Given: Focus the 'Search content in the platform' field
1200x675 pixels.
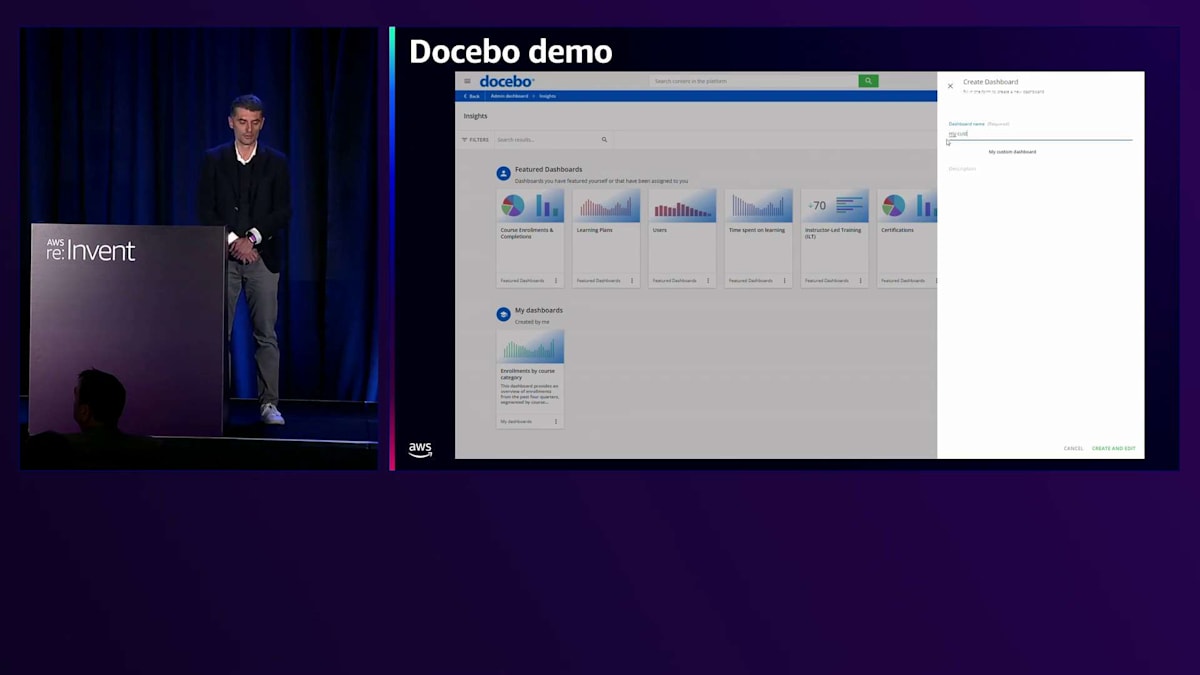Looking at the screenshot, I should click(x=753, y=81).
